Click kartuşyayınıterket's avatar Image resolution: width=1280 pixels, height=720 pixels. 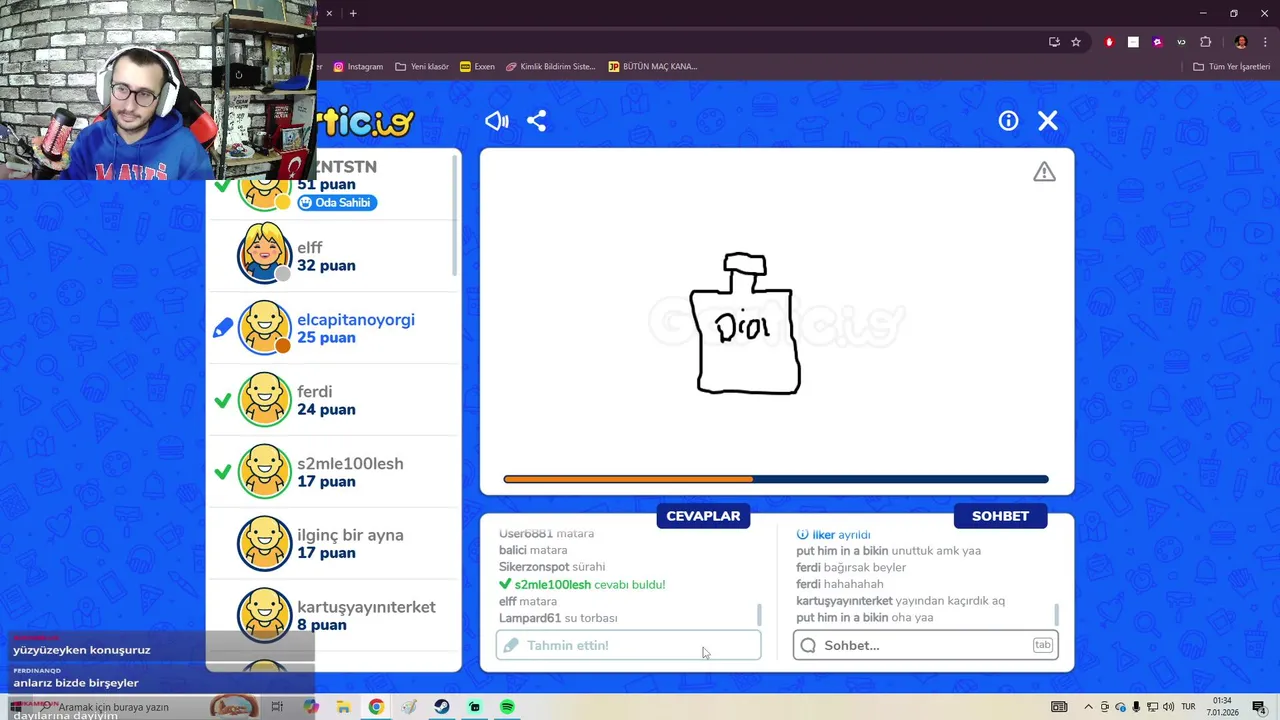[265, 615]
